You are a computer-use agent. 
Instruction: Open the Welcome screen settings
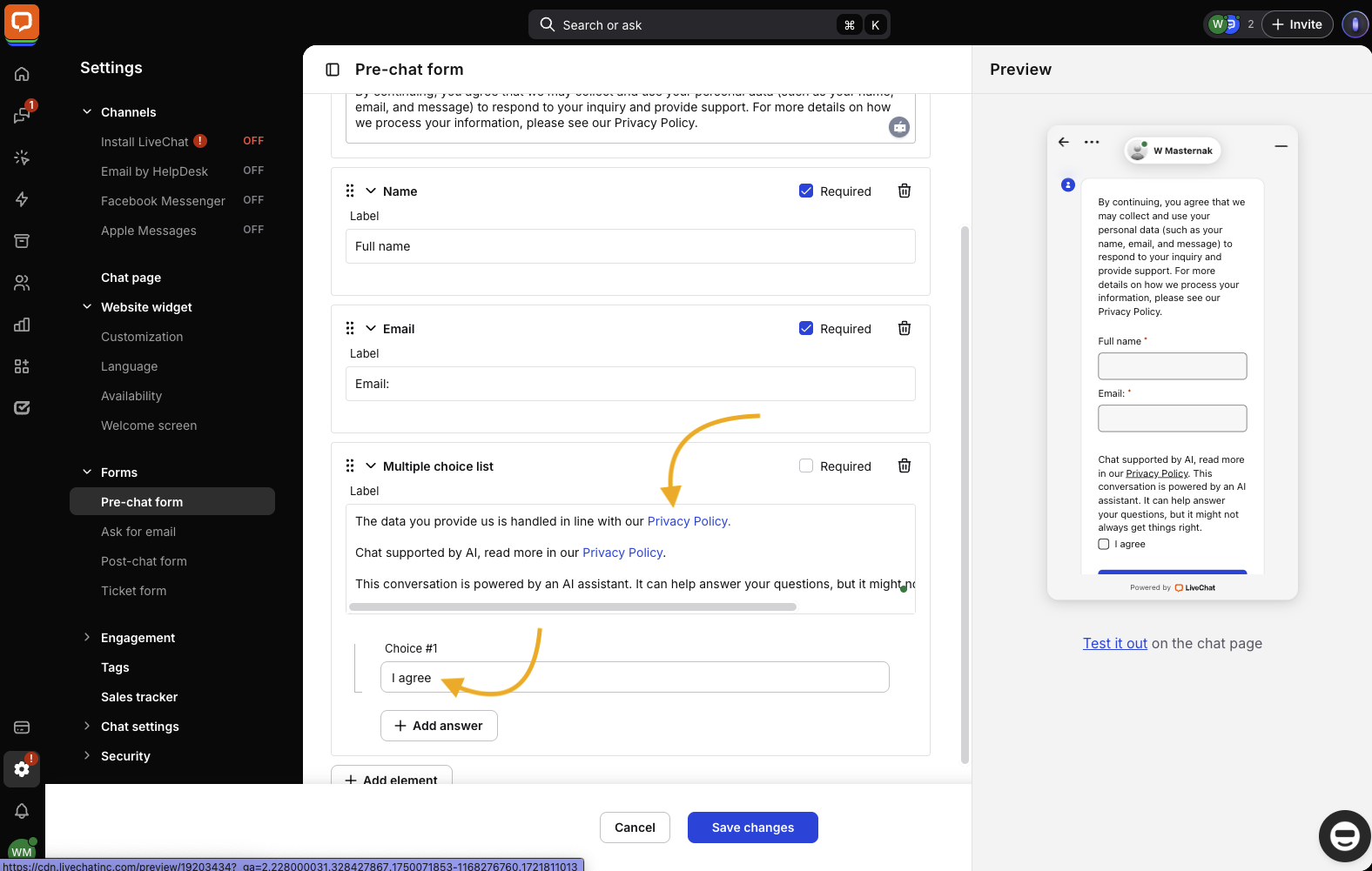pos(149,425)
